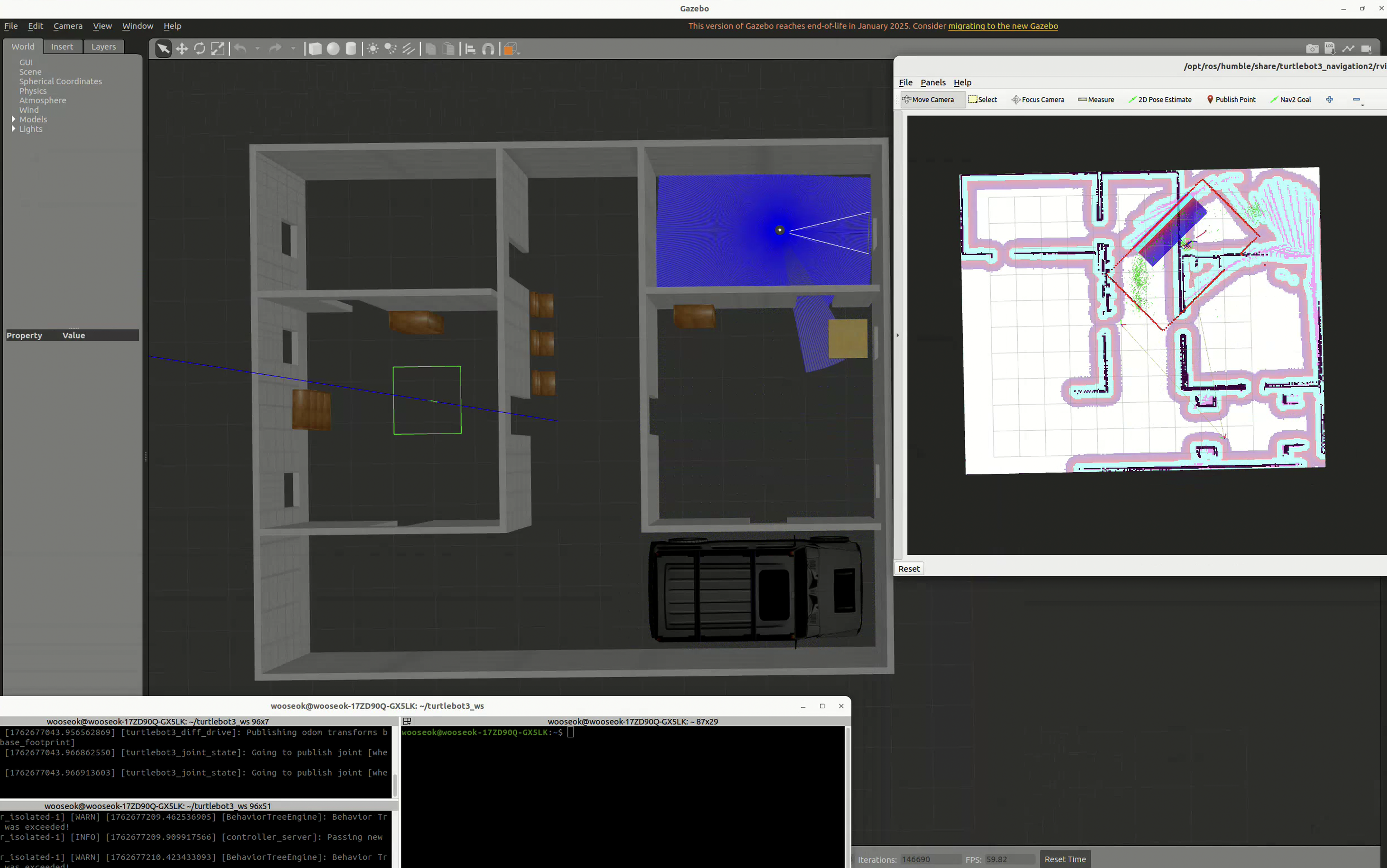Add a cylinder shape
1387x868 pixels.
point(351,49)
